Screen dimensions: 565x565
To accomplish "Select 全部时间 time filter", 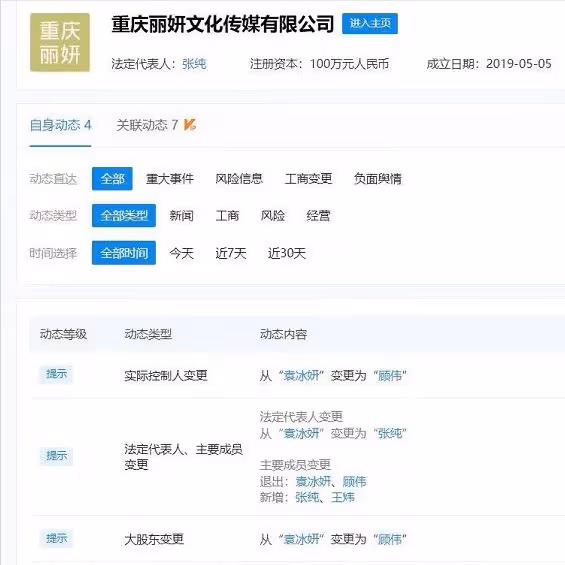I will [x=124, y=253].
